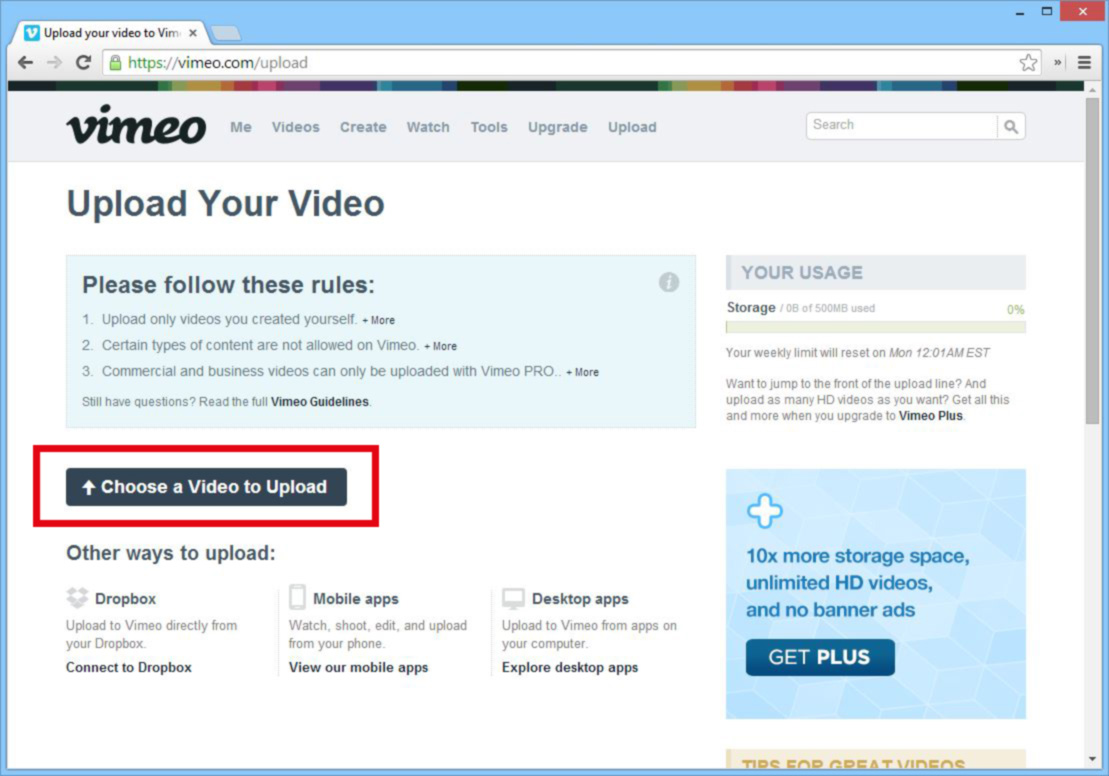The height and width of the screenshot is (776, 1109).
Task: Click the Dropbox heading text
Action: pos(125,598)
